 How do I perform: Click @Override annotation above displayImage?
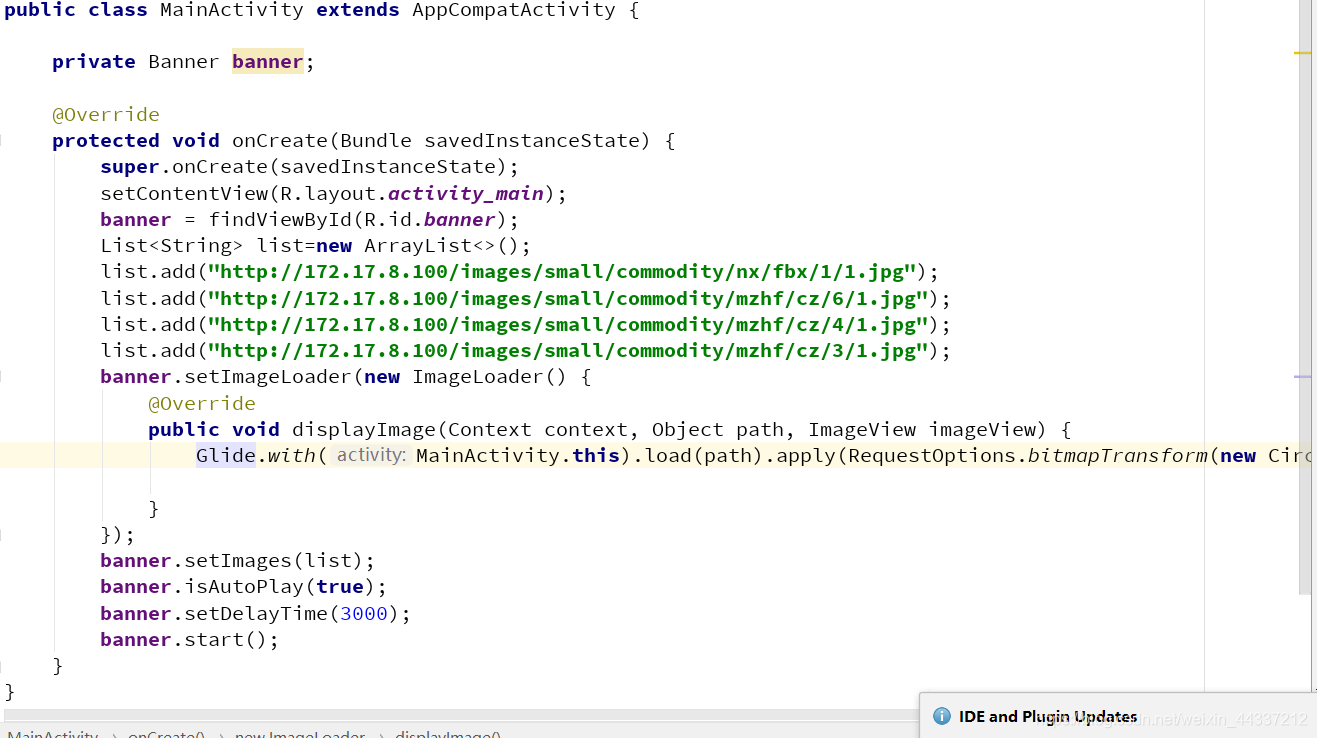pyautogui.click(x=202, y=403)
